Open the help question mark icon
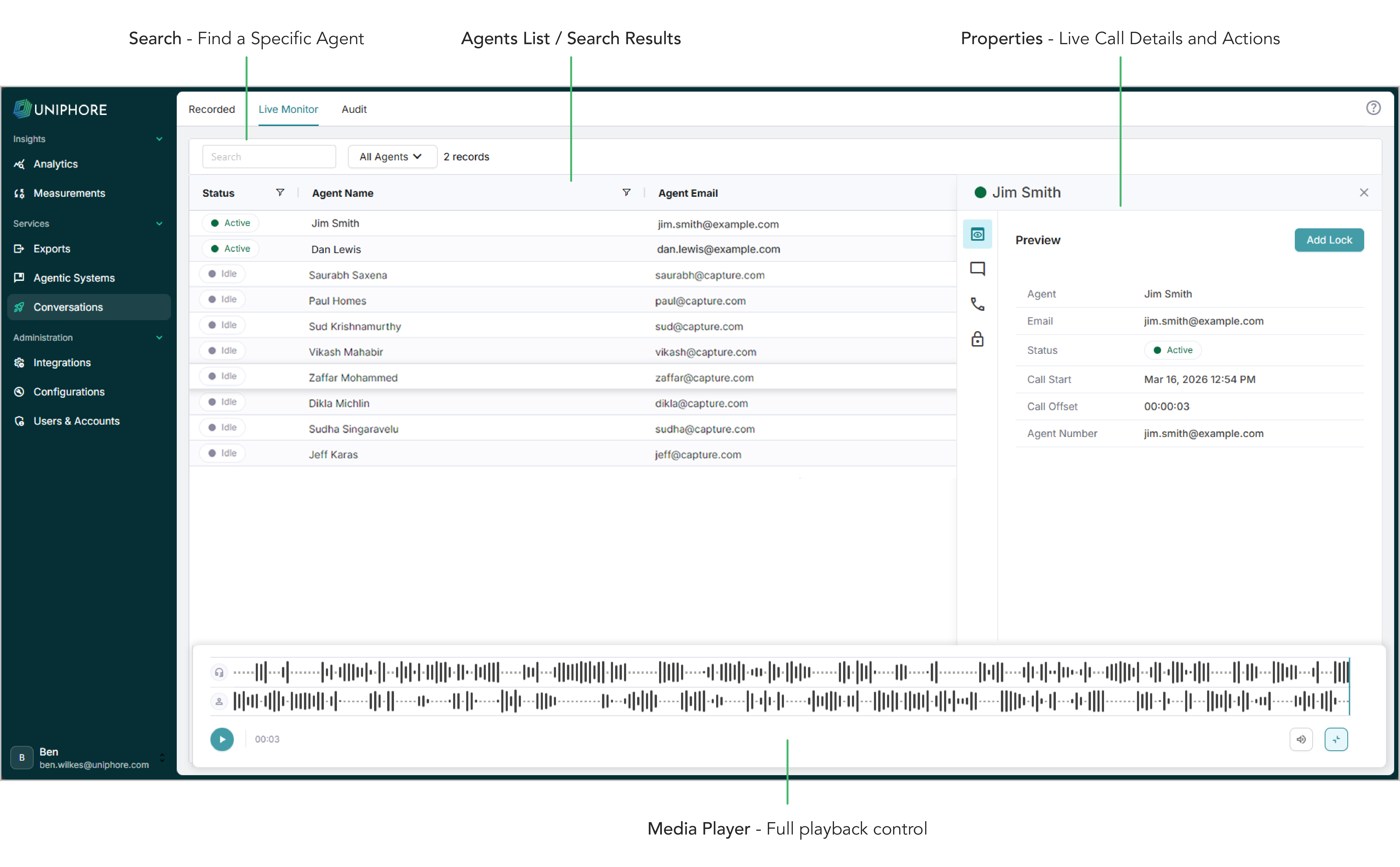The height and width of the screenshot is (867, 1400). click(1373, 108)
